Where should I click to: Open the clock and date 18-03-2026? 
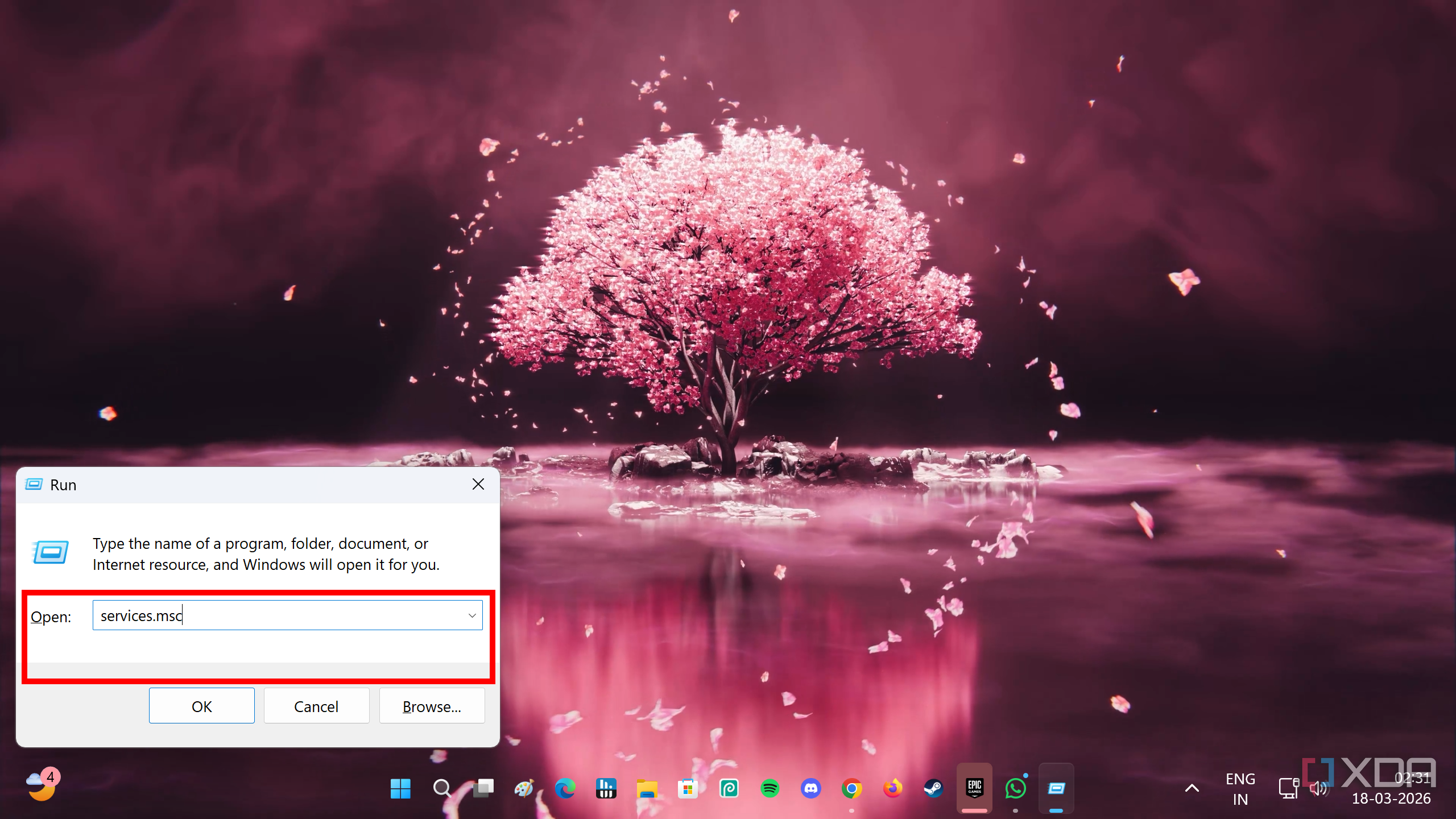coord(1391,788)
